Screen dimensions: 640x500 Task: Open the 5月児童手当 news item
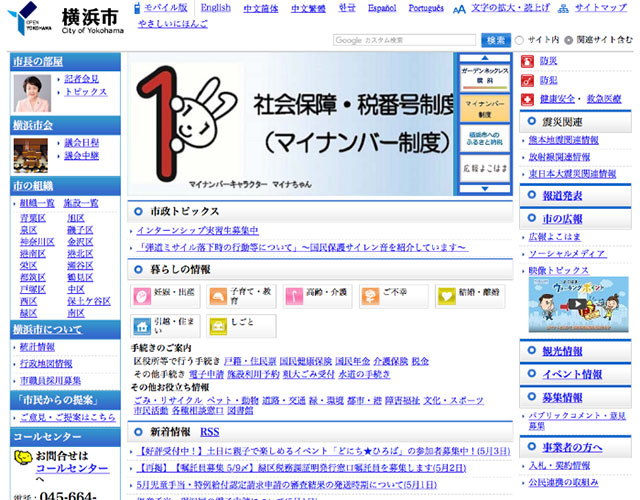tap(287, 485)
